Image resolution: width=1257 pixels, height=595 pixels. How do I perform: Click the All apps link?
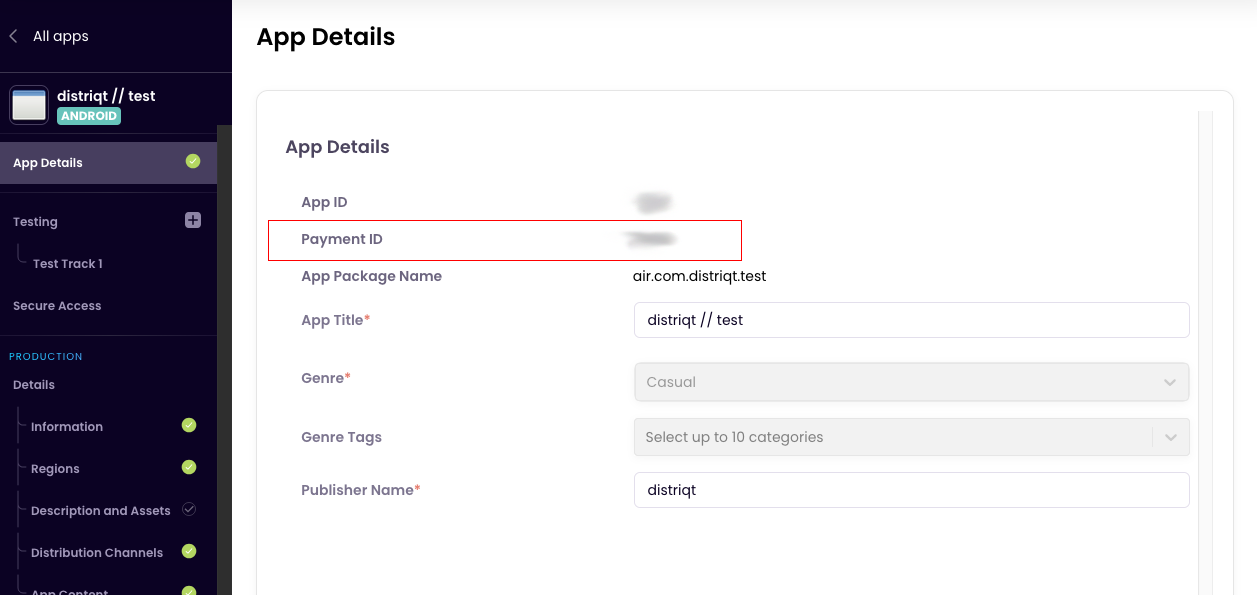click(x=60, y=36)
